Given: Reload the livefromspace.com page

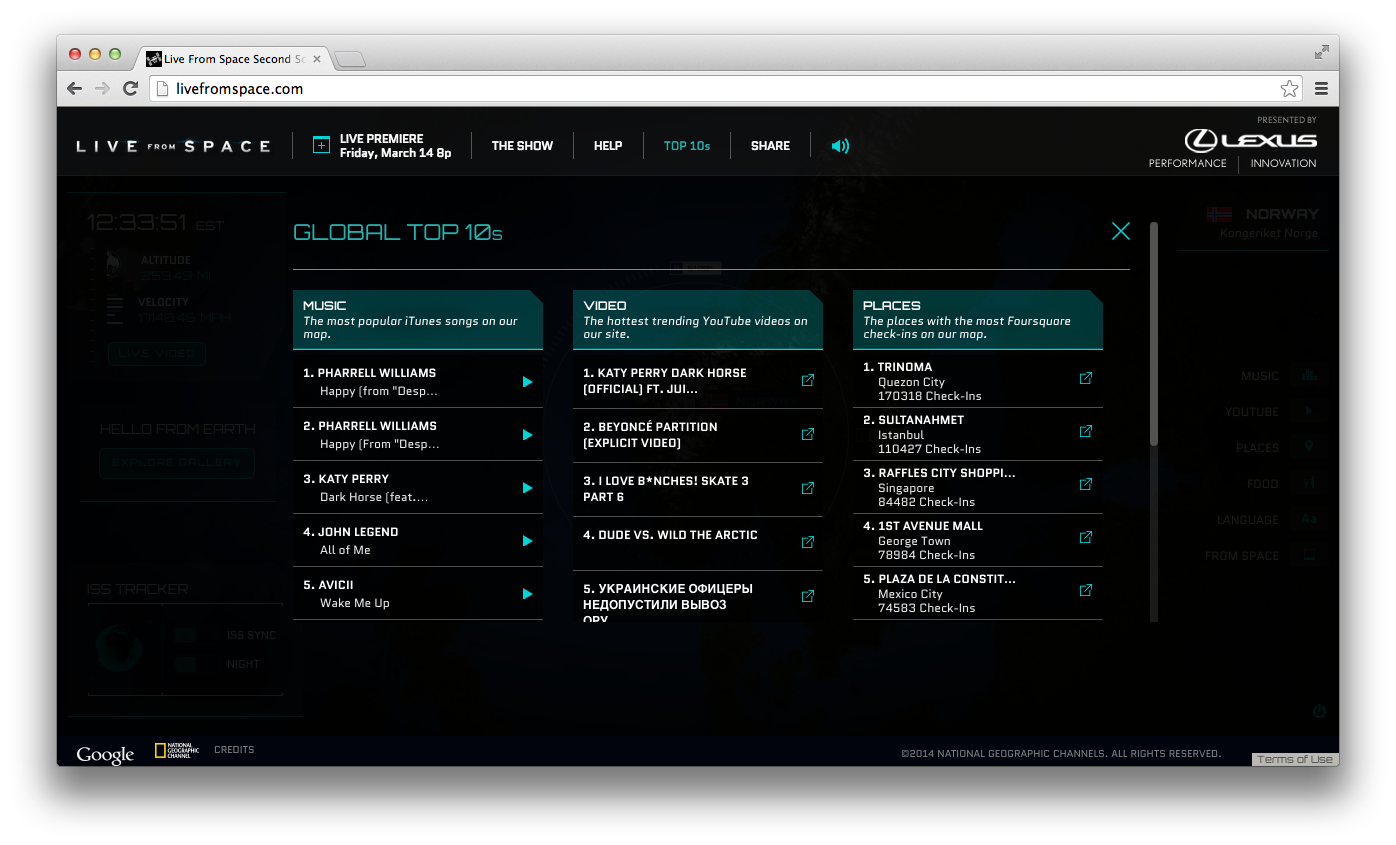Looking at the screenshot, I should pyautogui.click(x=130, y=89).
